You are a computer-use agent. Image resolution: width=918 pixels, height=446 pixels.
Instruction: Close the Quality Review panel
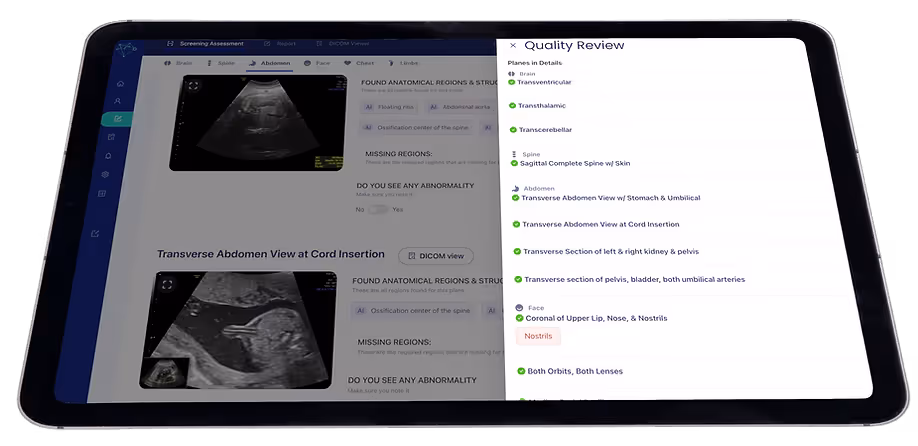[x=513, y=45]
